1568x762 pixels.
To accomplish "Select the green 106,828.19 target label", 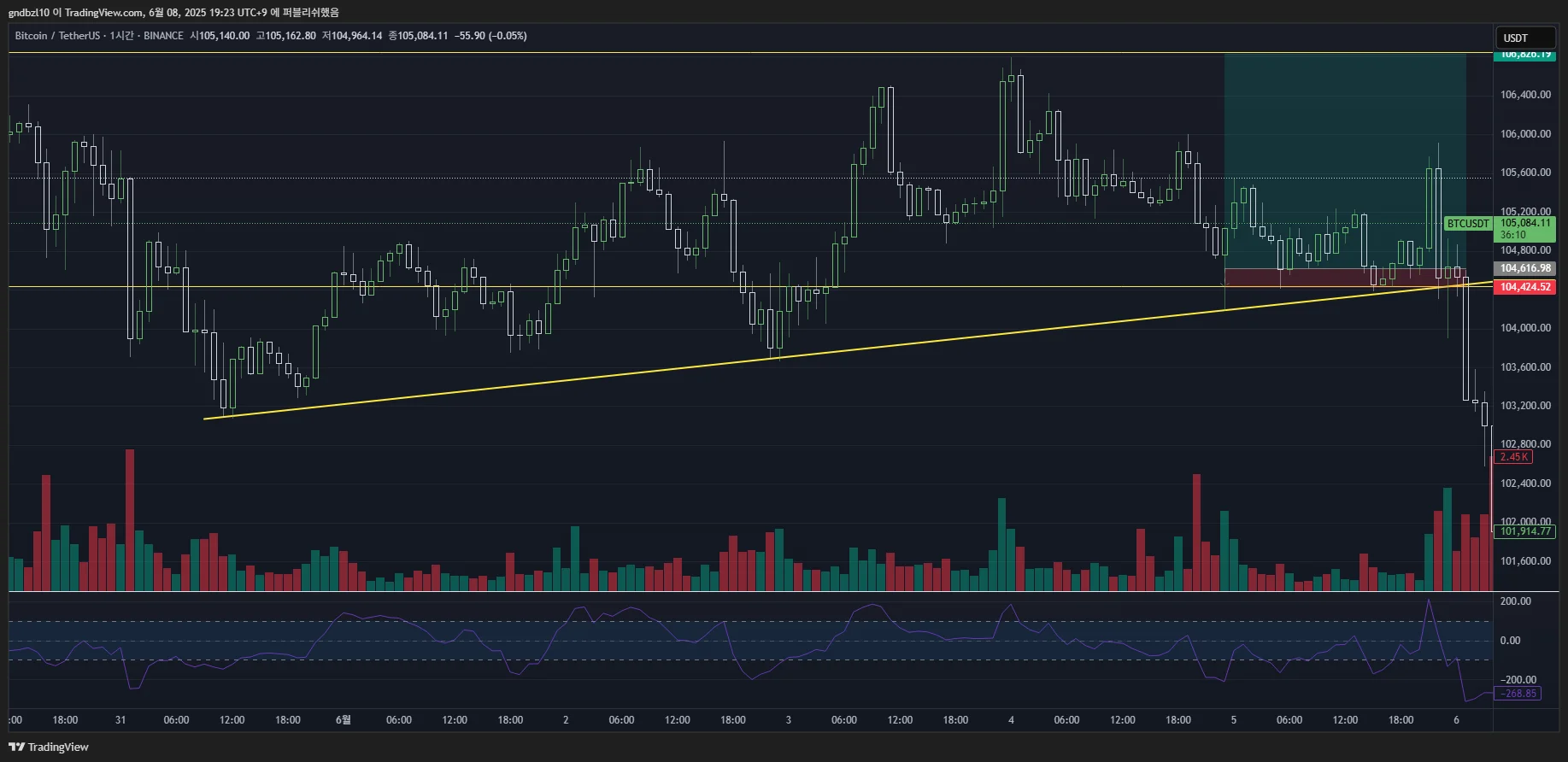I will (x=1524, y=55).
